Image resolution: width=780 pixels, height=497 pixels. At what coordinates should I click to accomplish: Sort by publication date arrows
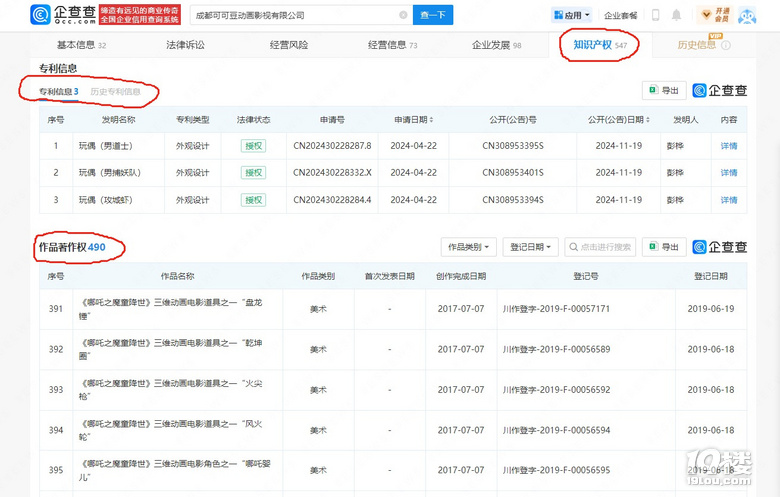tap(648, 120)
